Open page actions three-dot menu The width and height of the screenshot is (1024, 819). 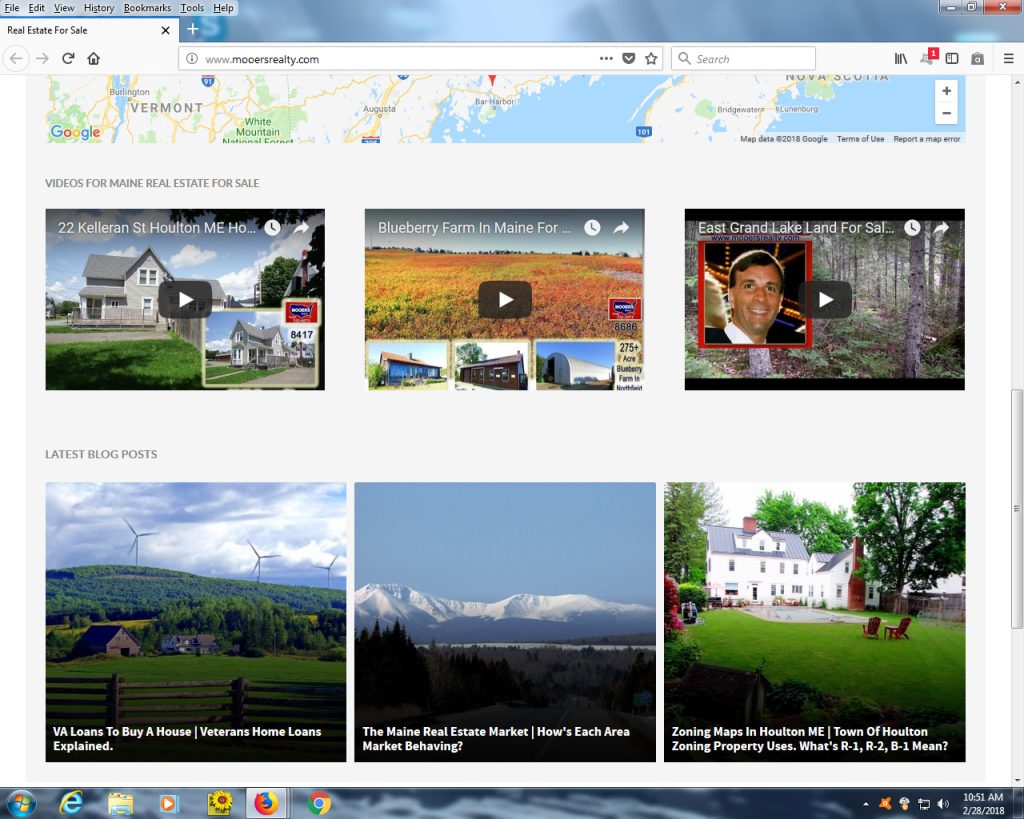(x=606, y=59)
